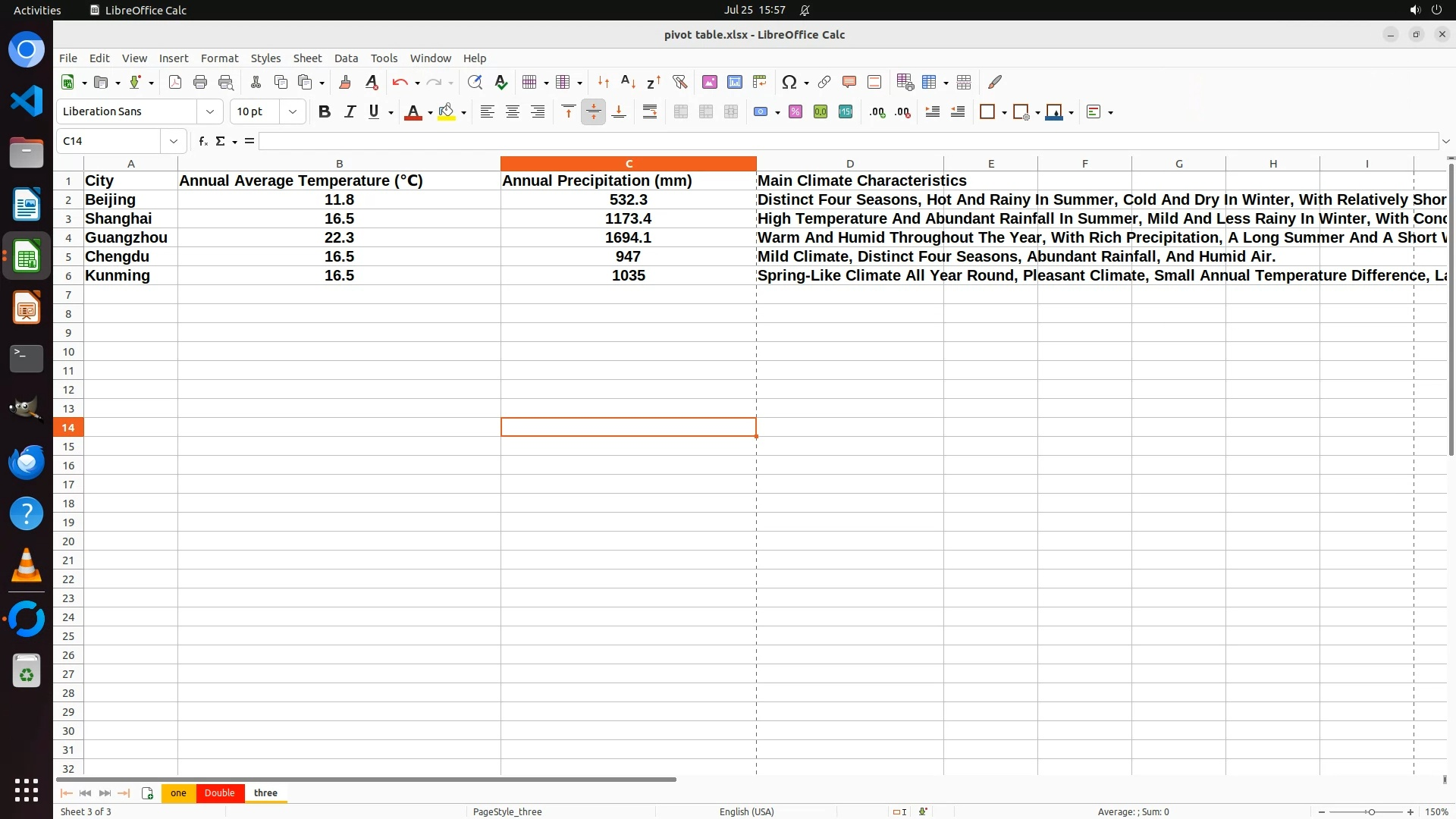Screen dimensions: 1456x819
Task: Click the Clone Formatting paintbrush icon
Action: coord(345,82)
